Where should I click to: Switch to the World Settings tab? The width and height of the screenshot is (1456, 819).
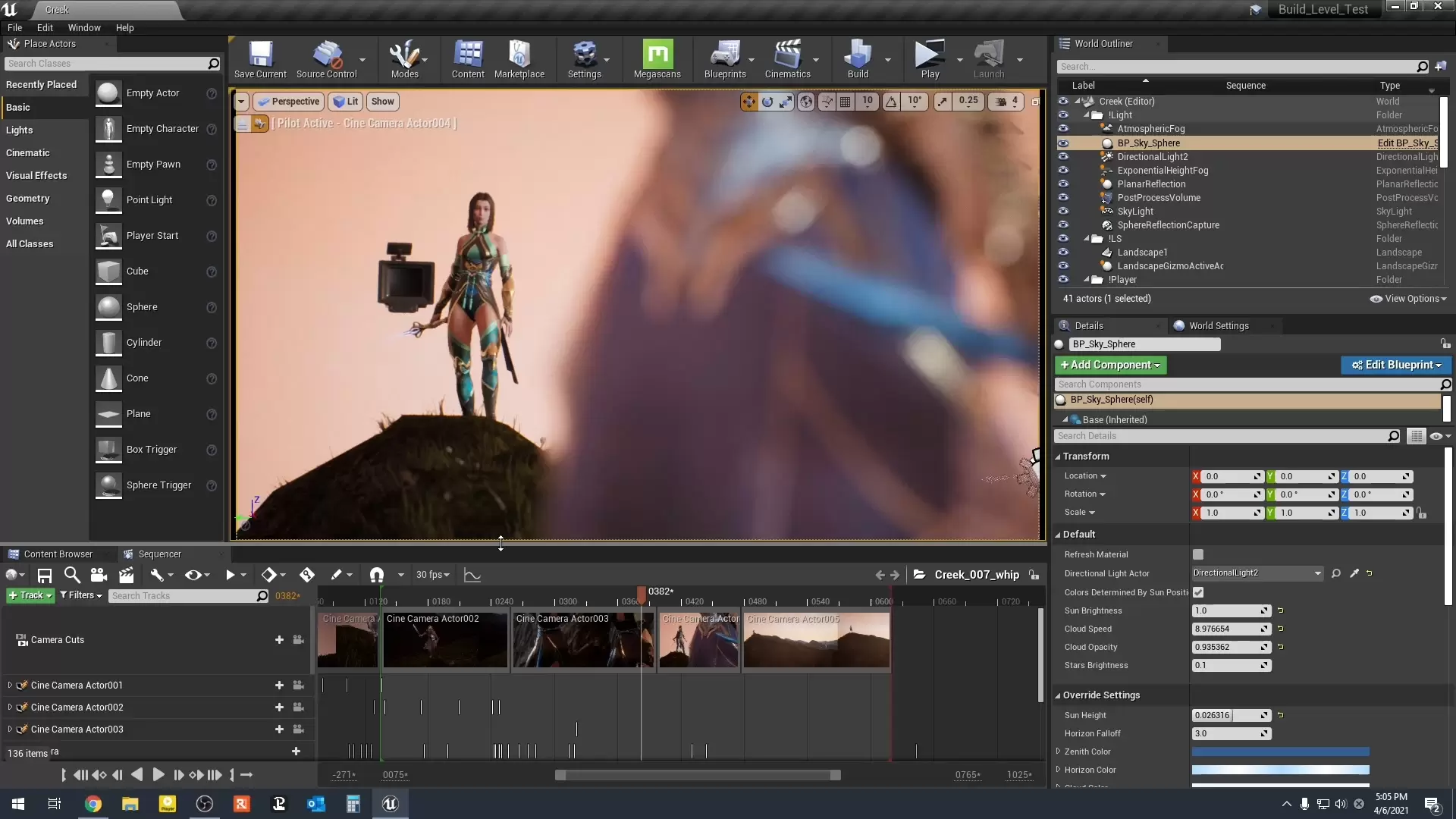click(x=1218, y=326)
